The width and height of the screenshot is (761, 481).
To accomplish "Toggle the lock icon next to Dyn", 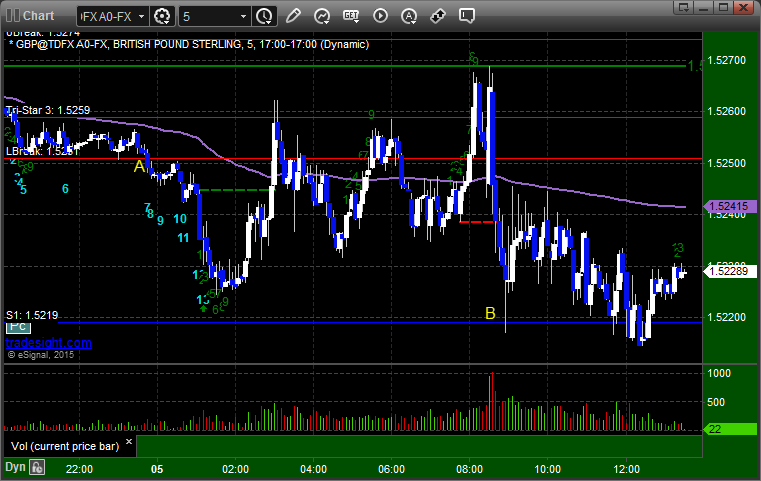I will pos(37,466).
